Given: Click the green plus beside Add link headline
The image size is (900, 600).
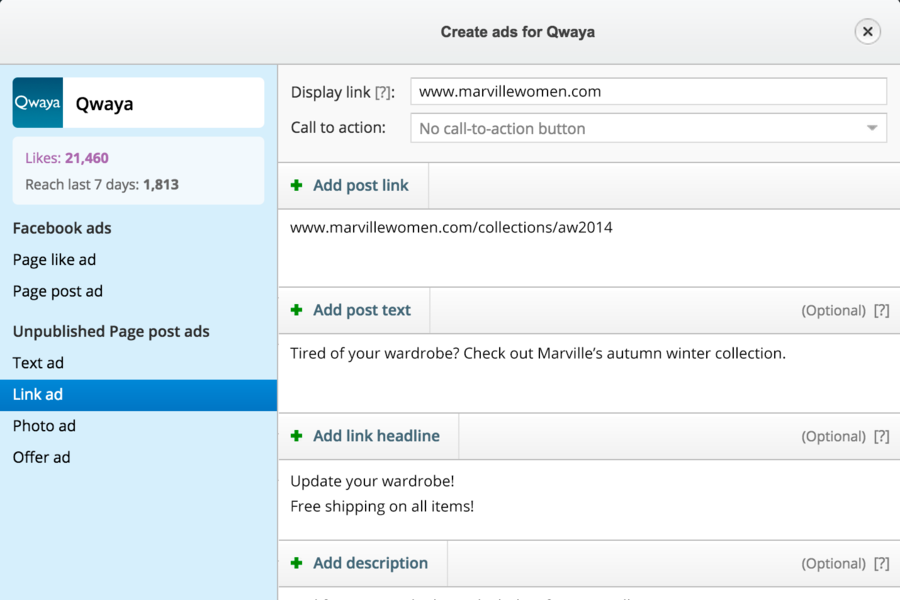Looking at the screenshot, I should (x=296, y=436).
